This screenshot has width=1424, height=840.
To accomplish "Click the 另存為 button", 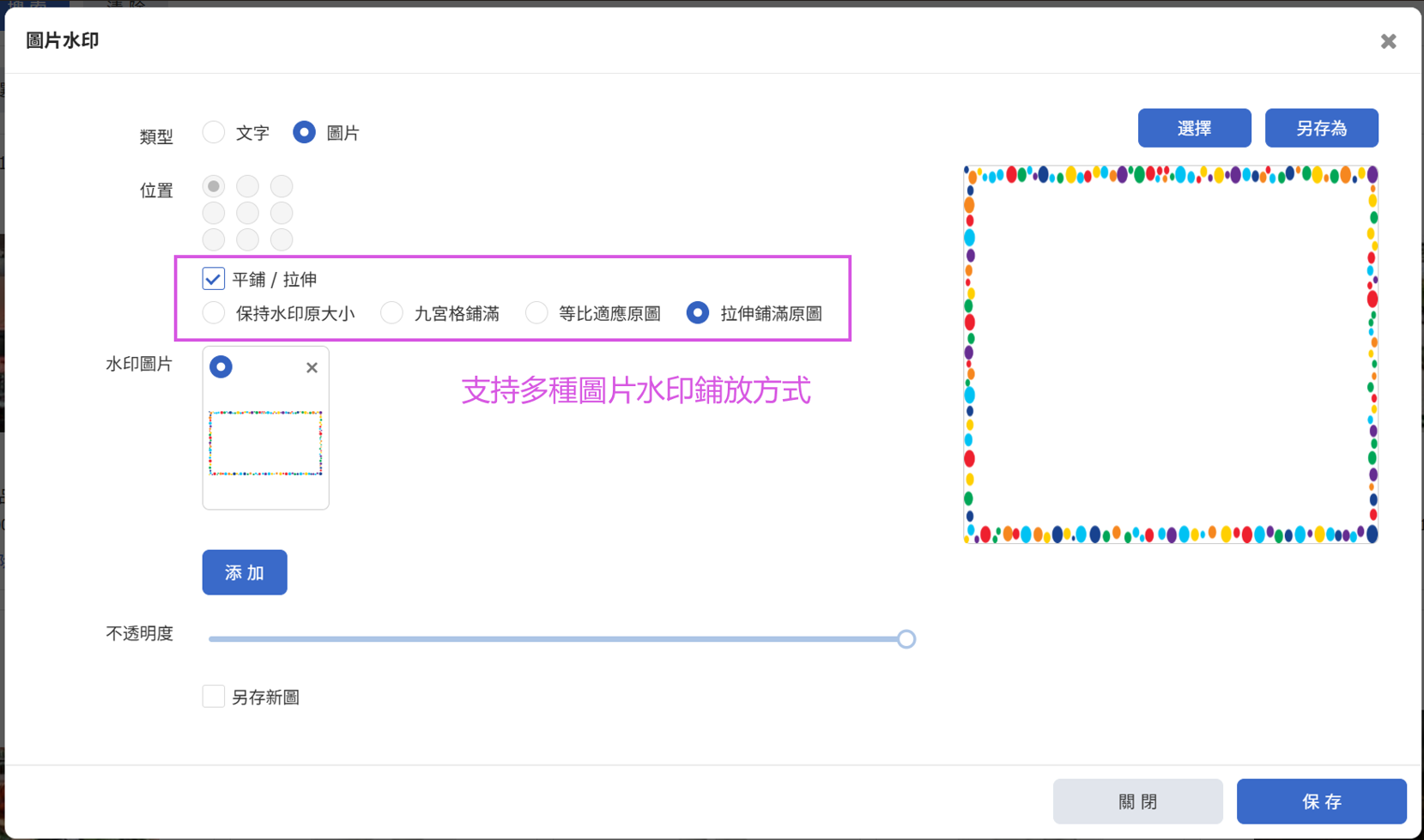I will pyautogui.click(x=1321, y=128).
